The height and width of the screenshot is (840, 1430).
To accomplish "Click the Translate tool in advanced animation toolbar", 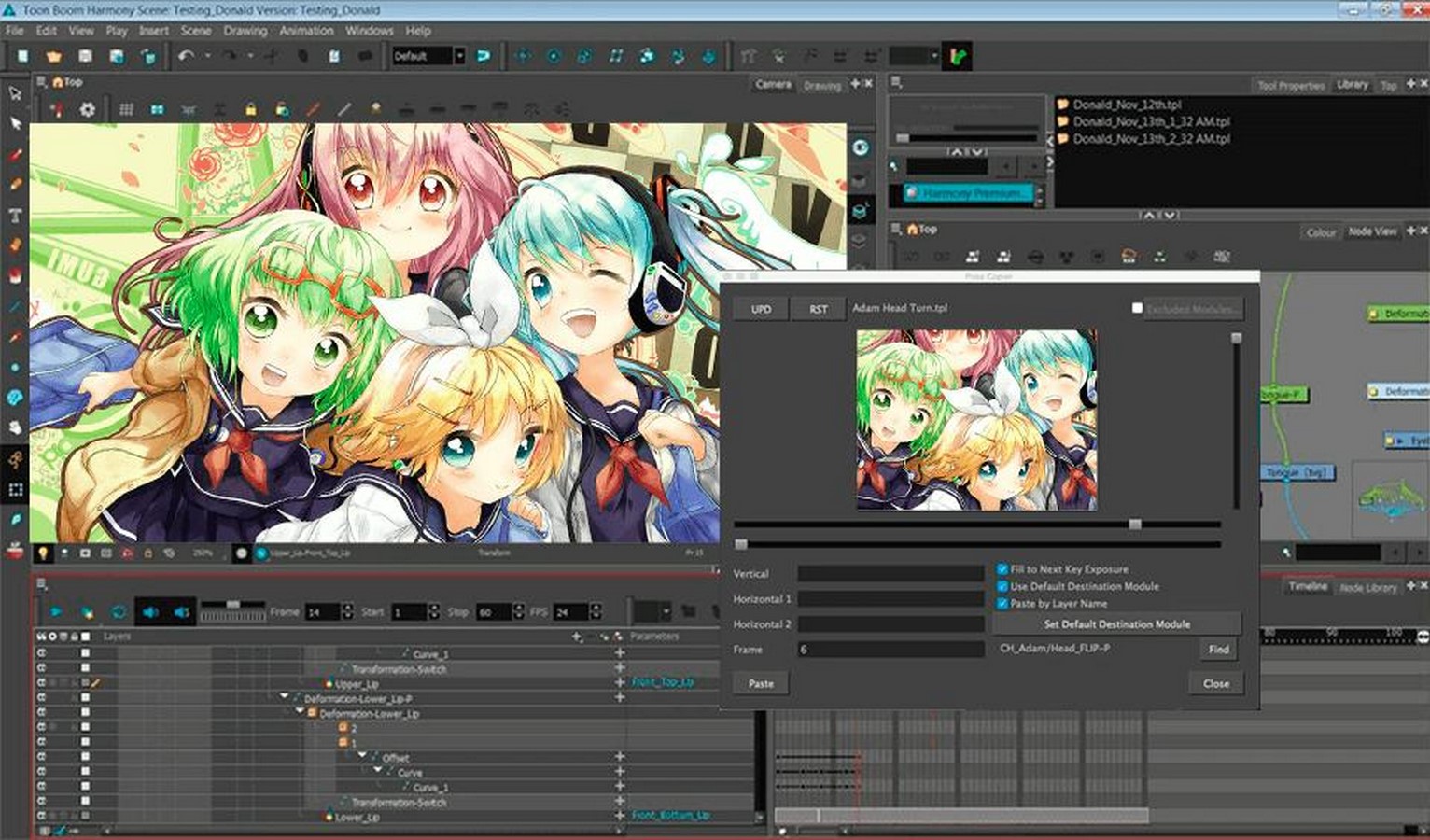I will (523, 56).
